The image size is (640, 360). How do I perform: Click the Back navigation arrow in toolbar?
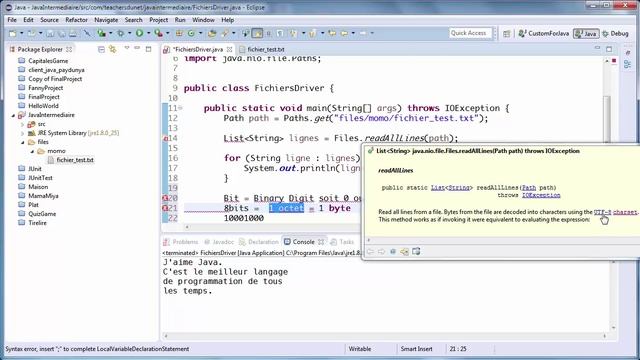[x=344, y=33]
